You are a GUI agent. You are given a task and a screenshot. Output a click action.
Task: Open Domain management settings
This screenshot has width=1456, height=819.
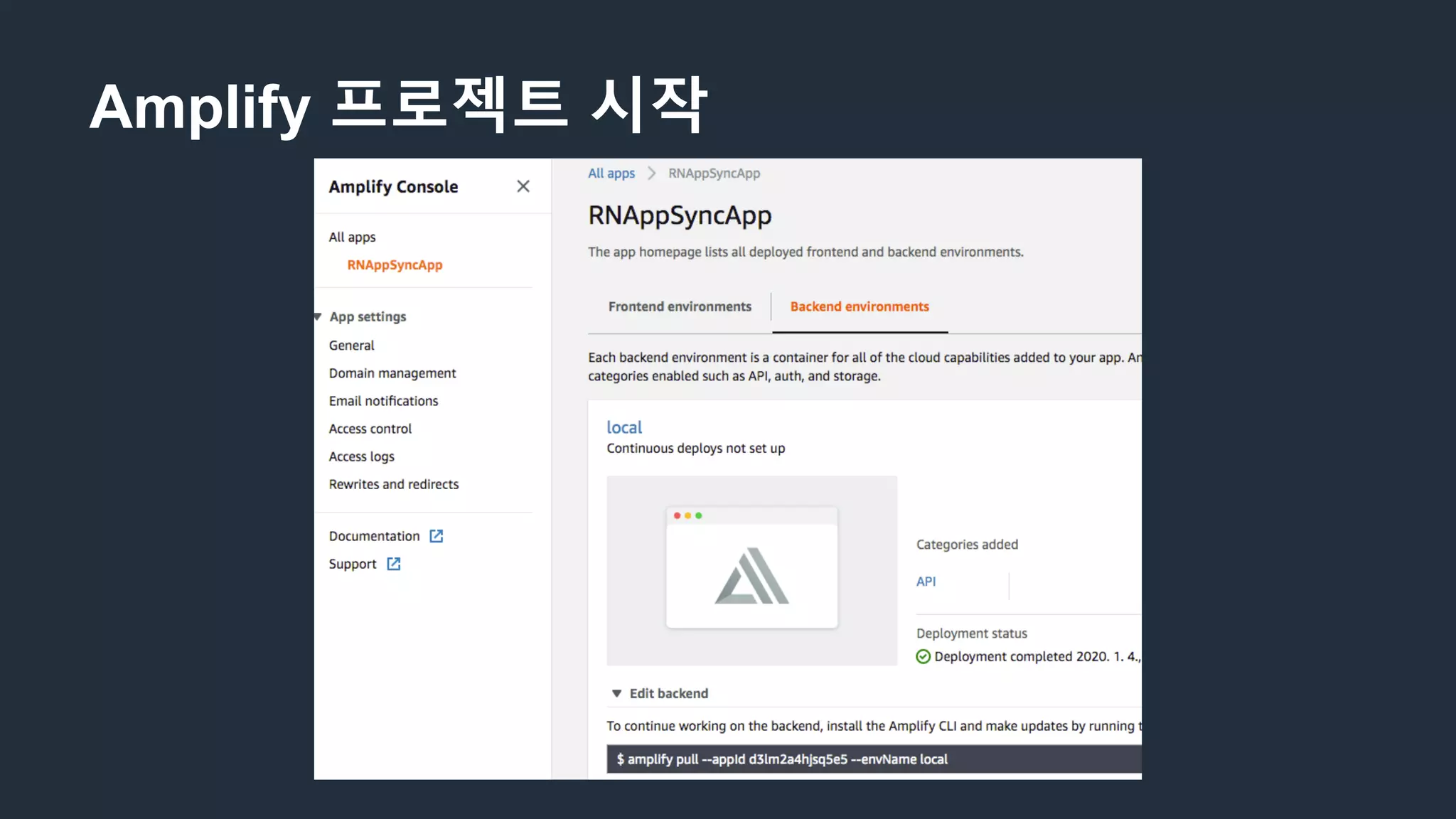[x=392, y=373]
